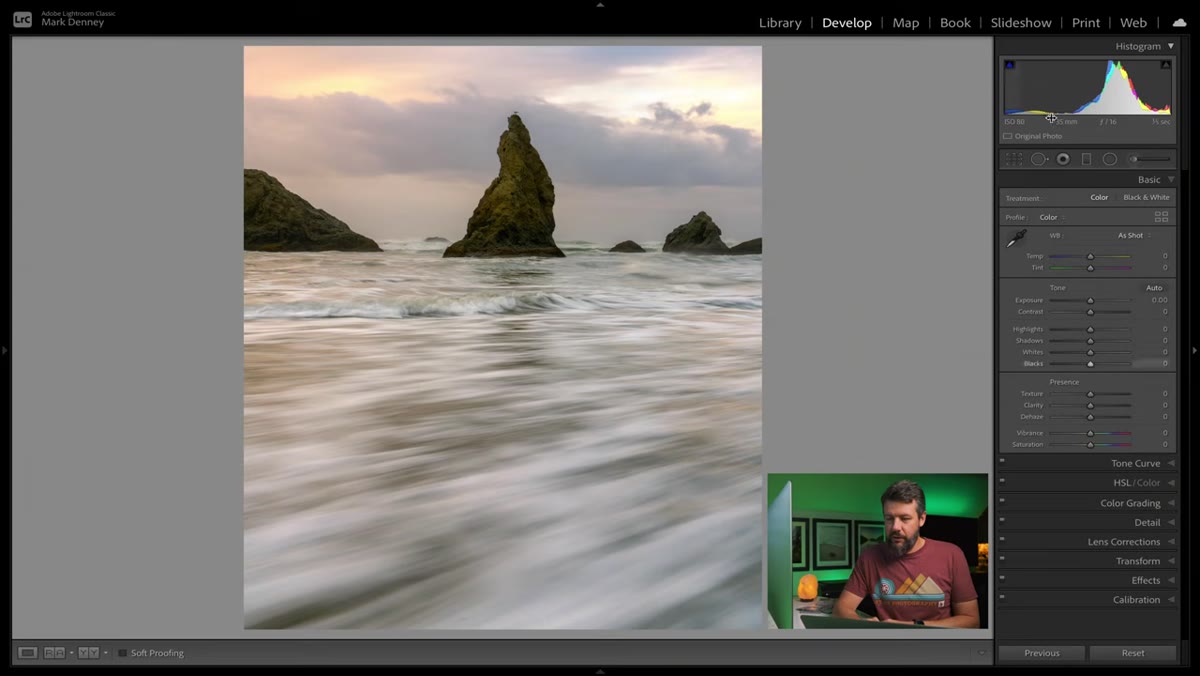Expand the Lens Corrections panel

pos(1171,542)
